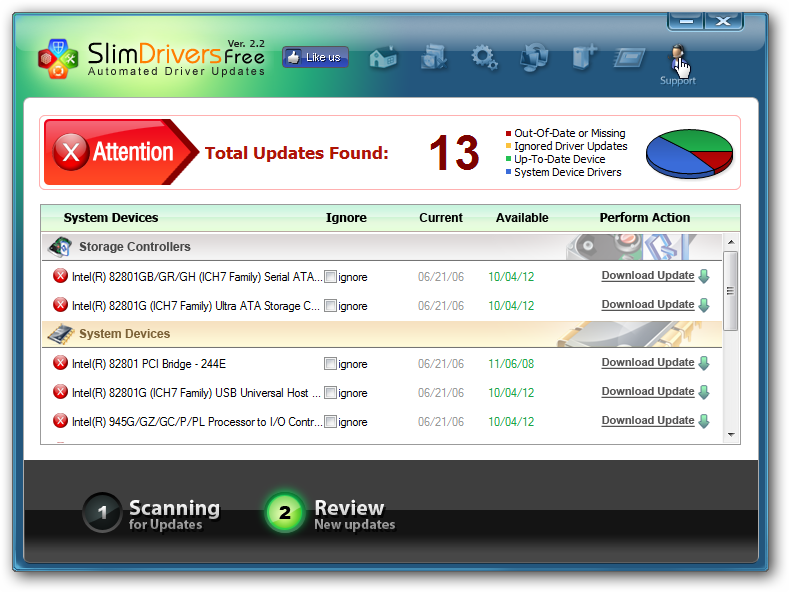Click the red X status icon for Serial ATA
The height and width of the screenshot is (592, 789).
pyautogui.click(x=60, y=276)
